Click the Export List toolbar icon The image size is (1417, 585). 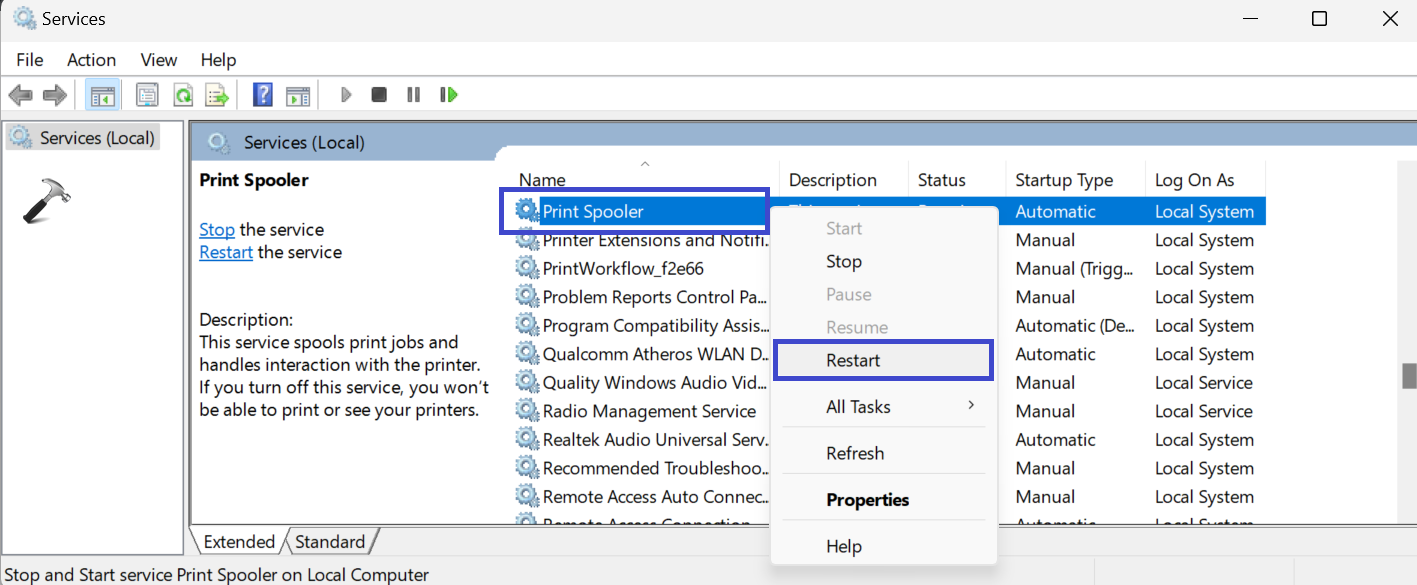pos(217,95)
